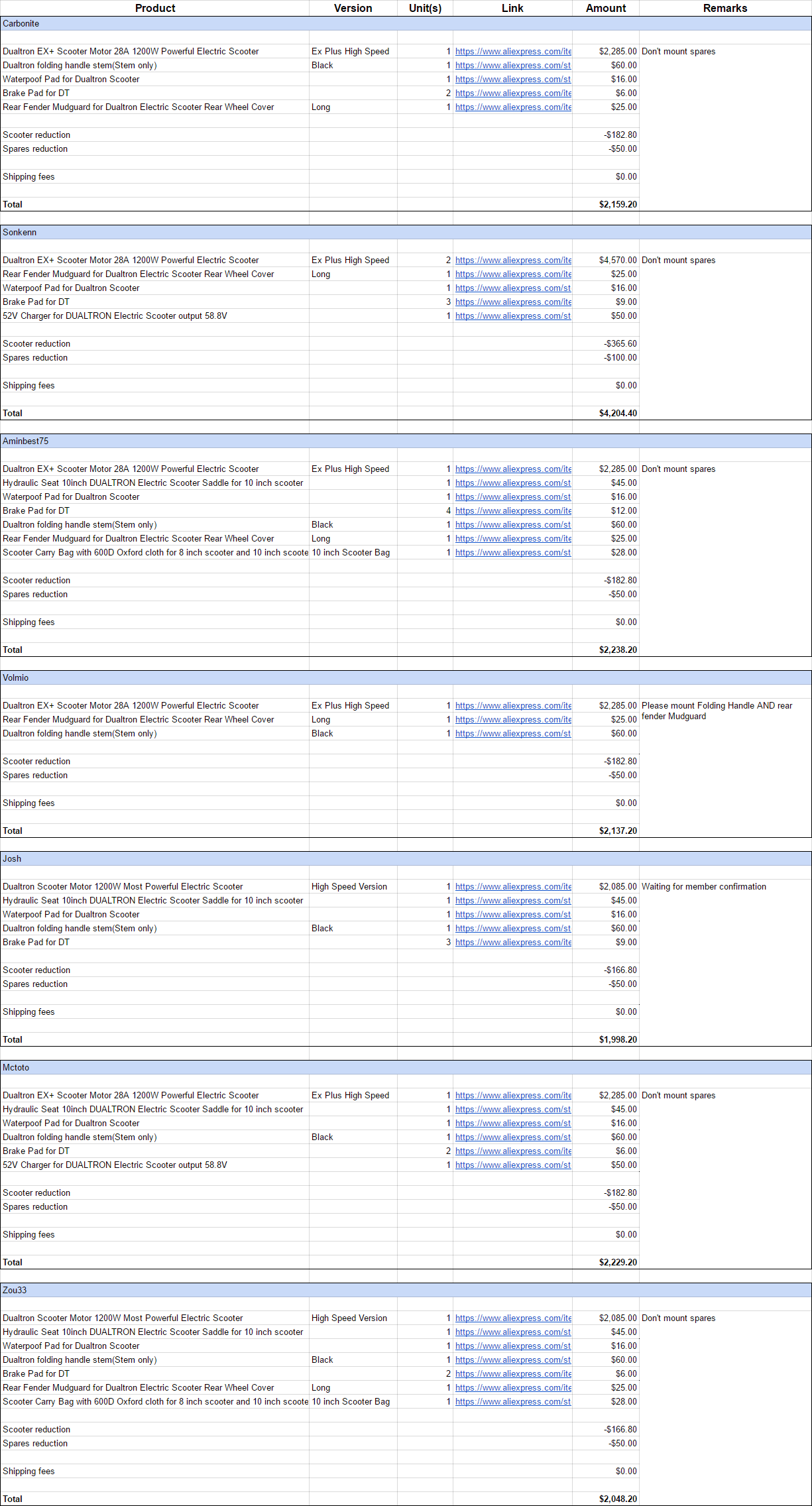
Task: Open Josh's Dualtron Scooter Motor link
Action: [513, 887]
